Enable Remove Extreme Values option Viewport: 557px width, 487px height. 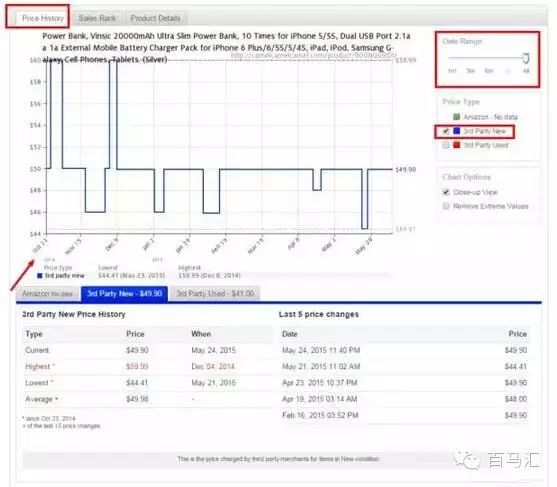(x=446, y=206)
